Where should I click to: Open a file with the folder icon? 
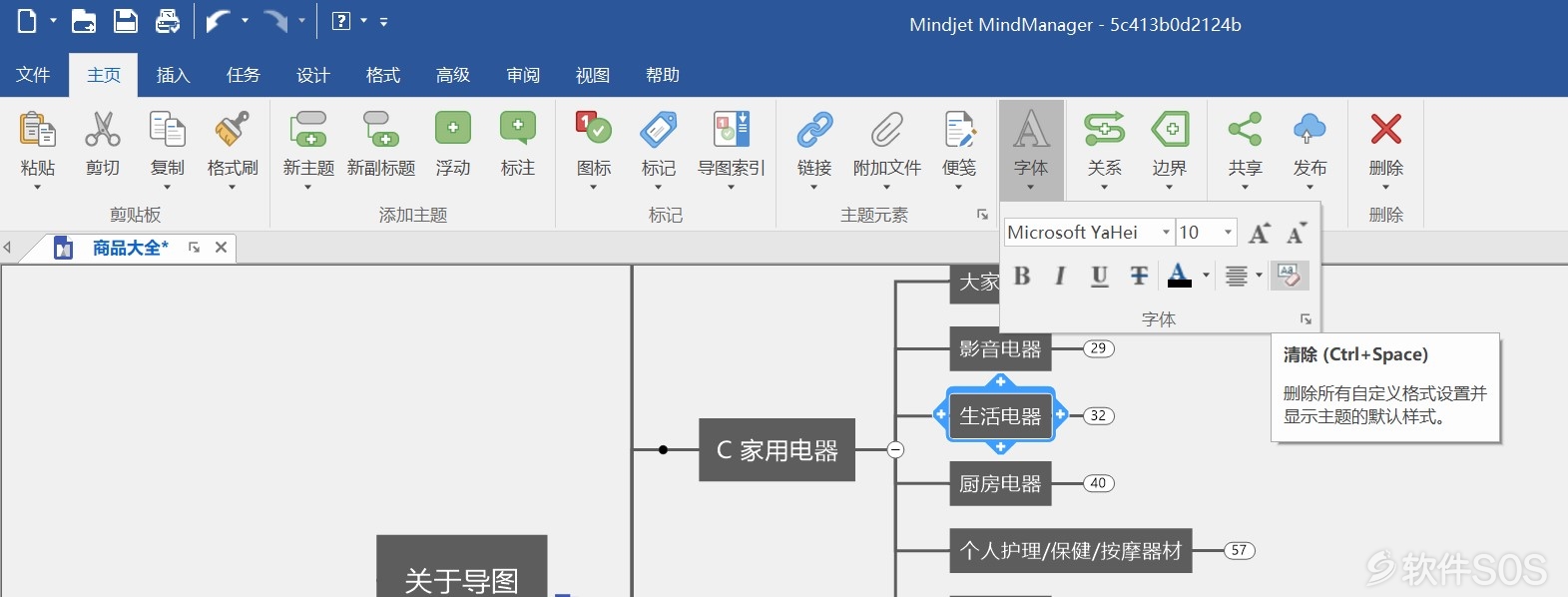click(x=84, y=21)
